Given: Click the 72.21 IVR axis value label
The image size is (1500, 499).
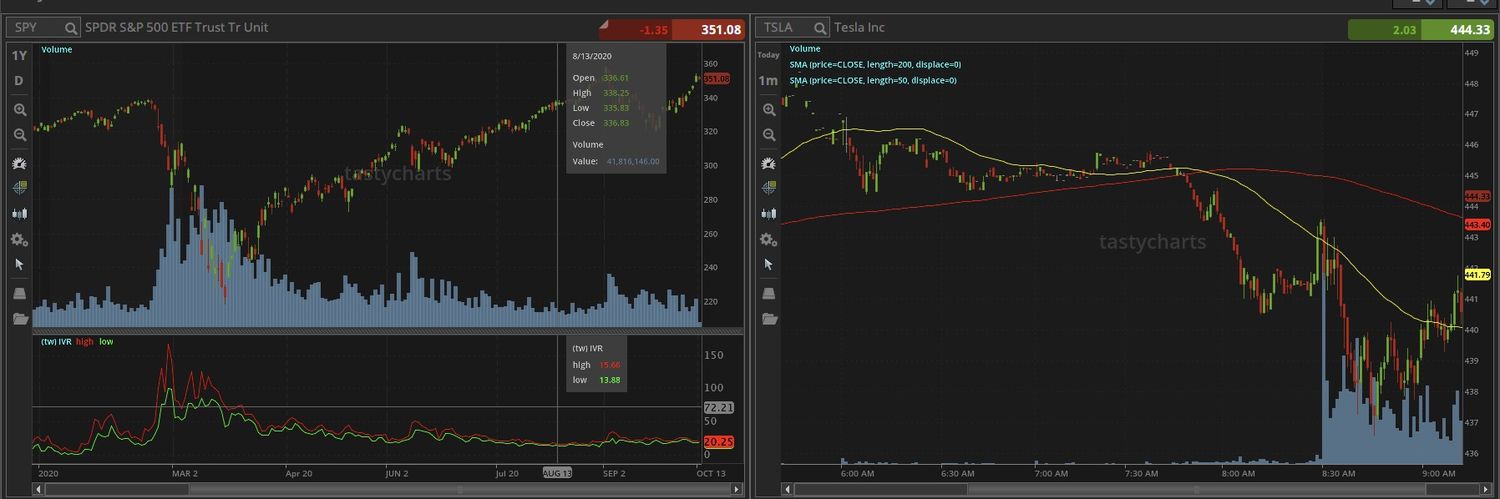Looking at the screenshot, I should (718, 407).
